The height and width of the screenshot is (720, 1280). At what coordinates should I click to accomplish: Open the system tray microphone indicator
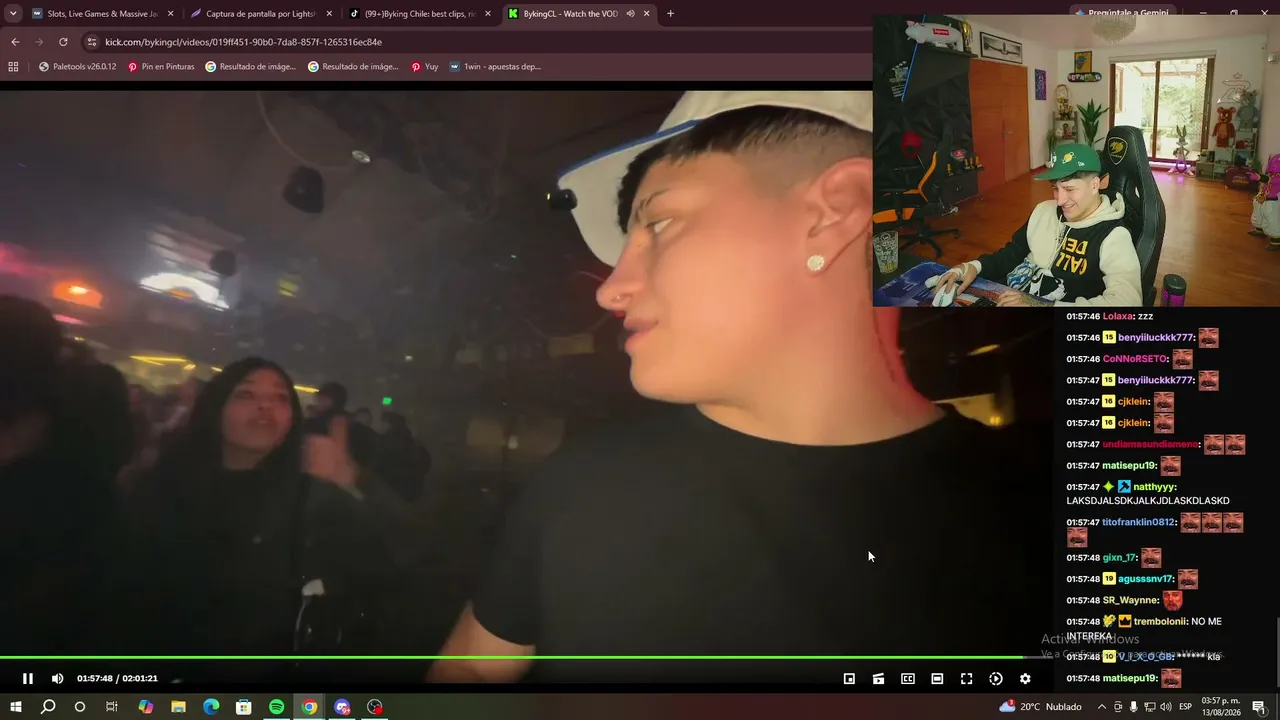click(1133, 707)
